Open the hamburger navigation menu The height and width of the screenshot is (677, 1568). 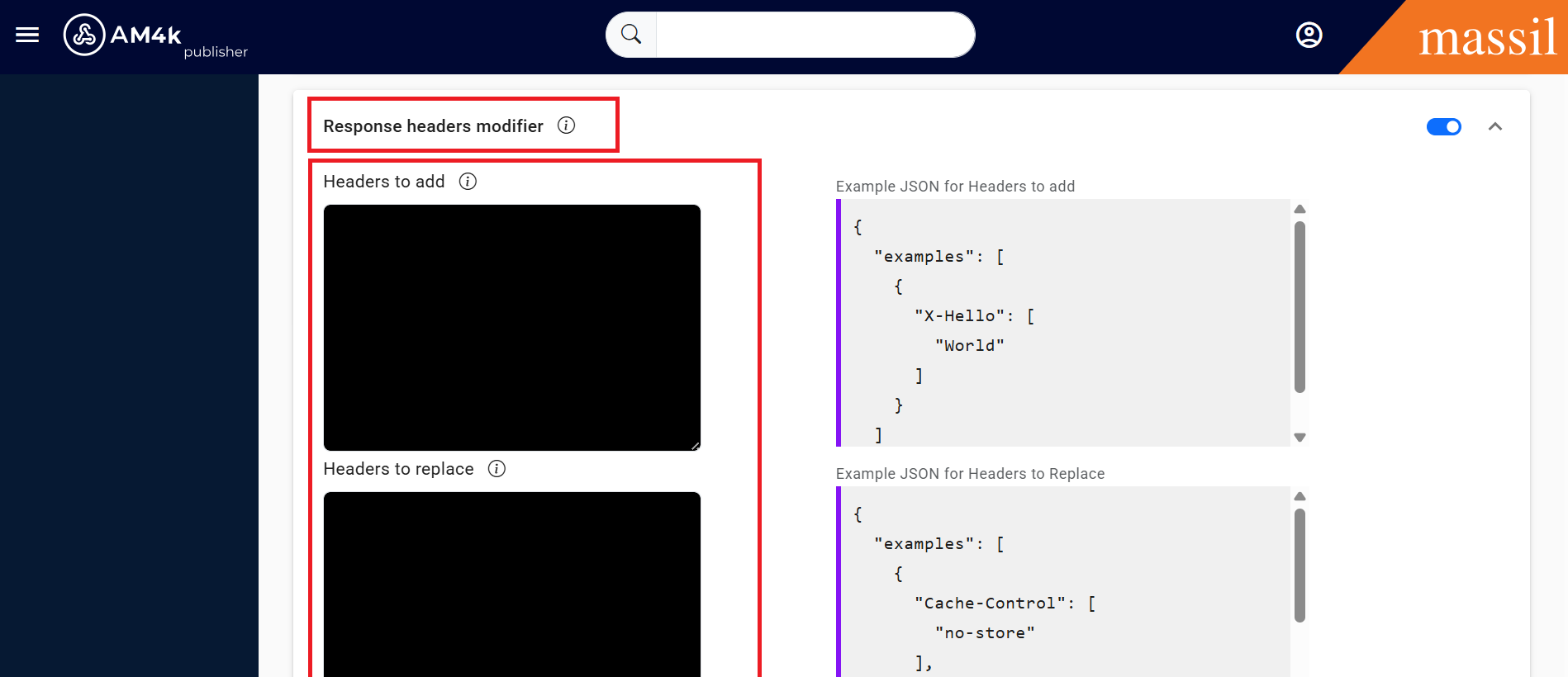(27, 35)
